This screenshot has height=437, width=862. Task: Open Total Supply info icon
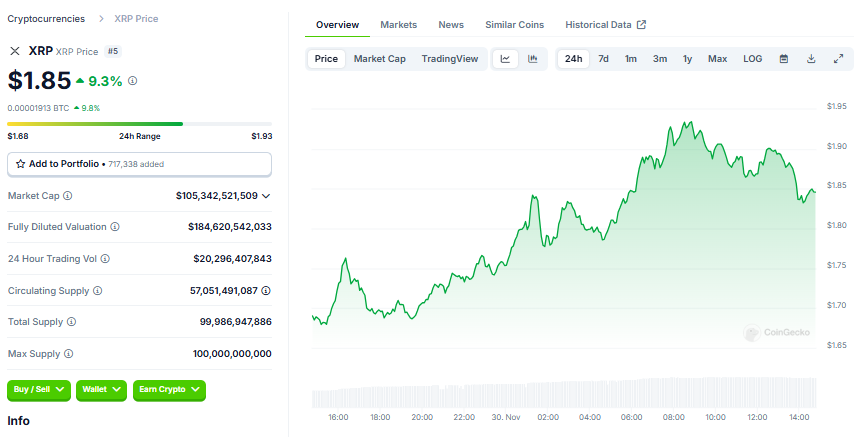click(71, 322)
